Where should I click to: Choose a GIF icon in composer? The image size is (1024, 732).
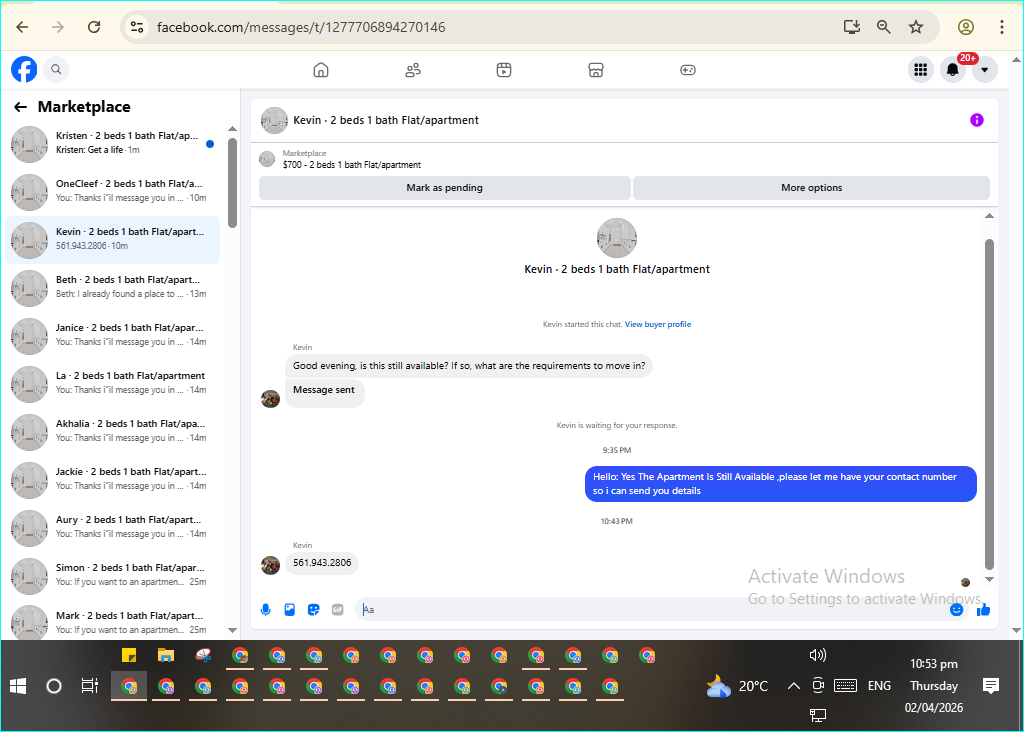coord(338,610)
